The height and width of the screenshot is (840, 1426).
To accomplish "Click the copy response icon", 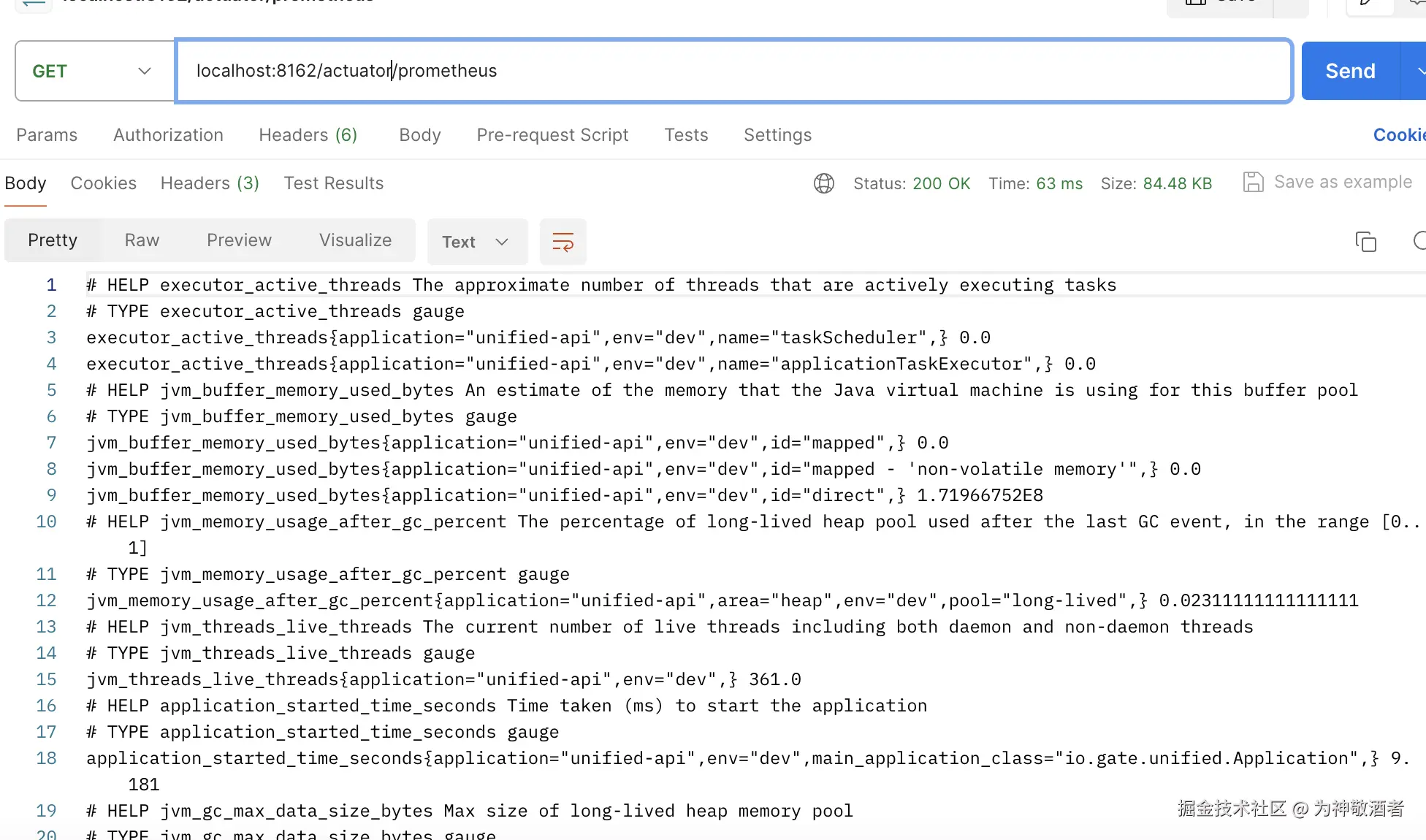I will pos(1365,242).
